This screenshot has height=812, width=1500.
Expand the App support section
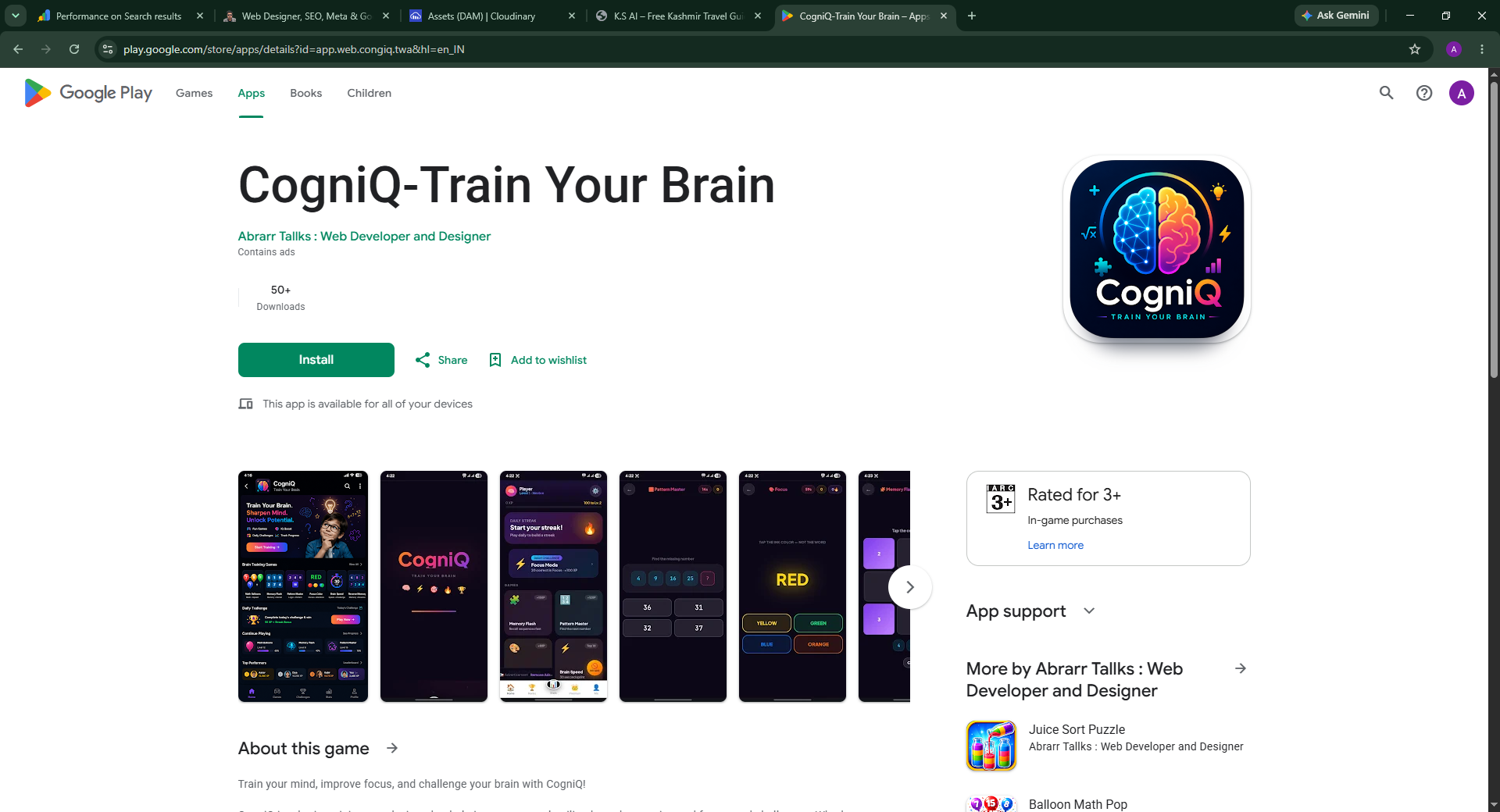1089,611
